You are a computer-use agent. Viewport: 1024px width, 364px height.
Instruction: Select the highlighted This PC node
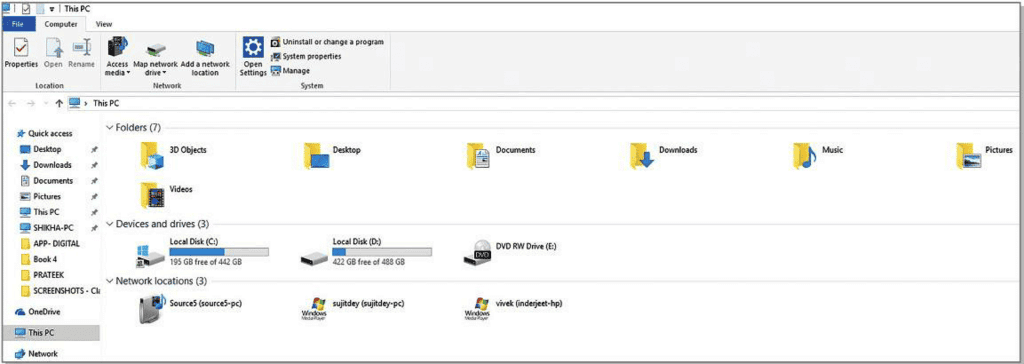[x=51, y=333]
